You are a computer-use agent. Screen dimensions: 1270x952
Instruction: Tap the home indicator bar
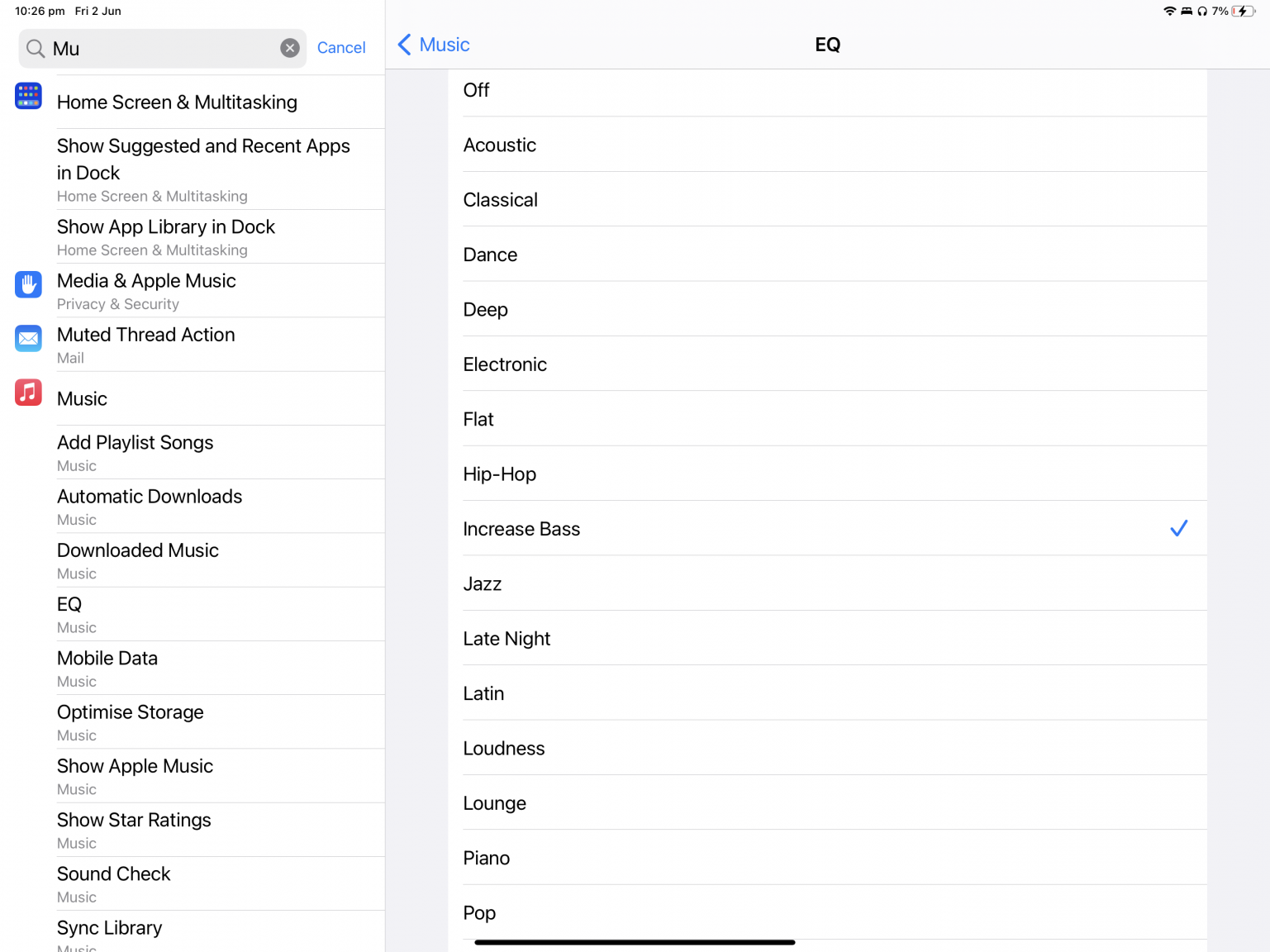(x=635, y=942)
